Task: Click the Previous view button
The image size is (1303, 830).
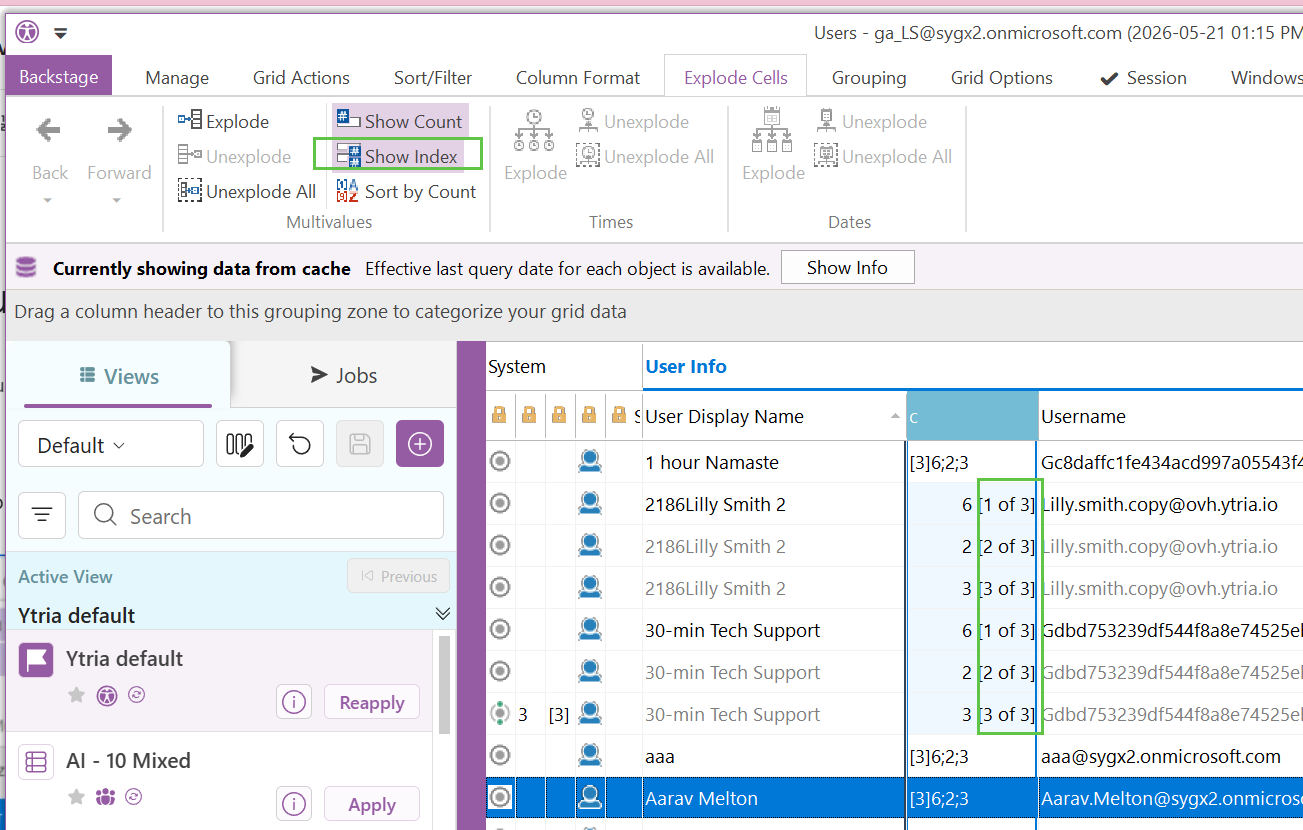Action: click(398, 576)
